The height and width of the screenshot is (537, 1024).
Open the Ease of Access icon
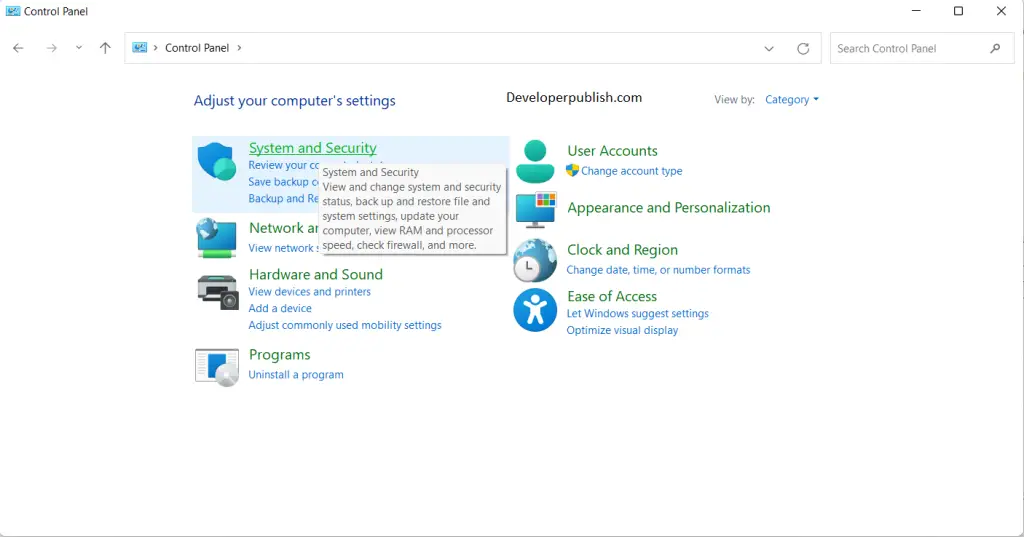pos(535,310)
